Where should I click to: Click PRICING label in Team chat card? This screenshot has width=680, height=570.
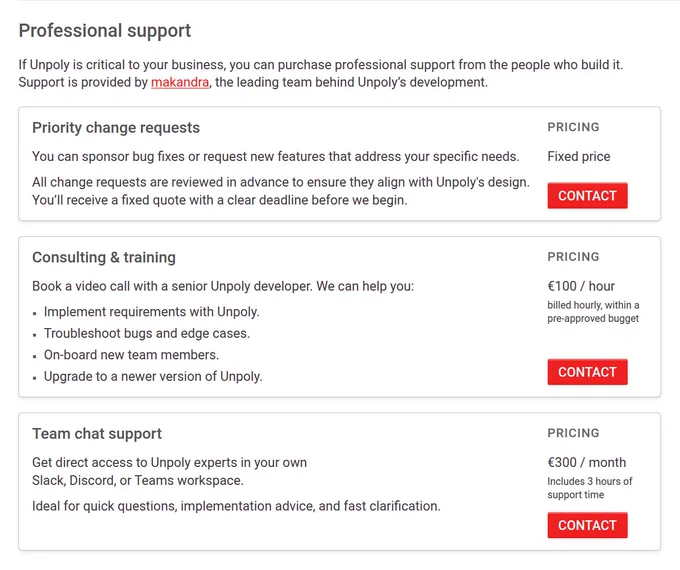click(x=573, y=433)
